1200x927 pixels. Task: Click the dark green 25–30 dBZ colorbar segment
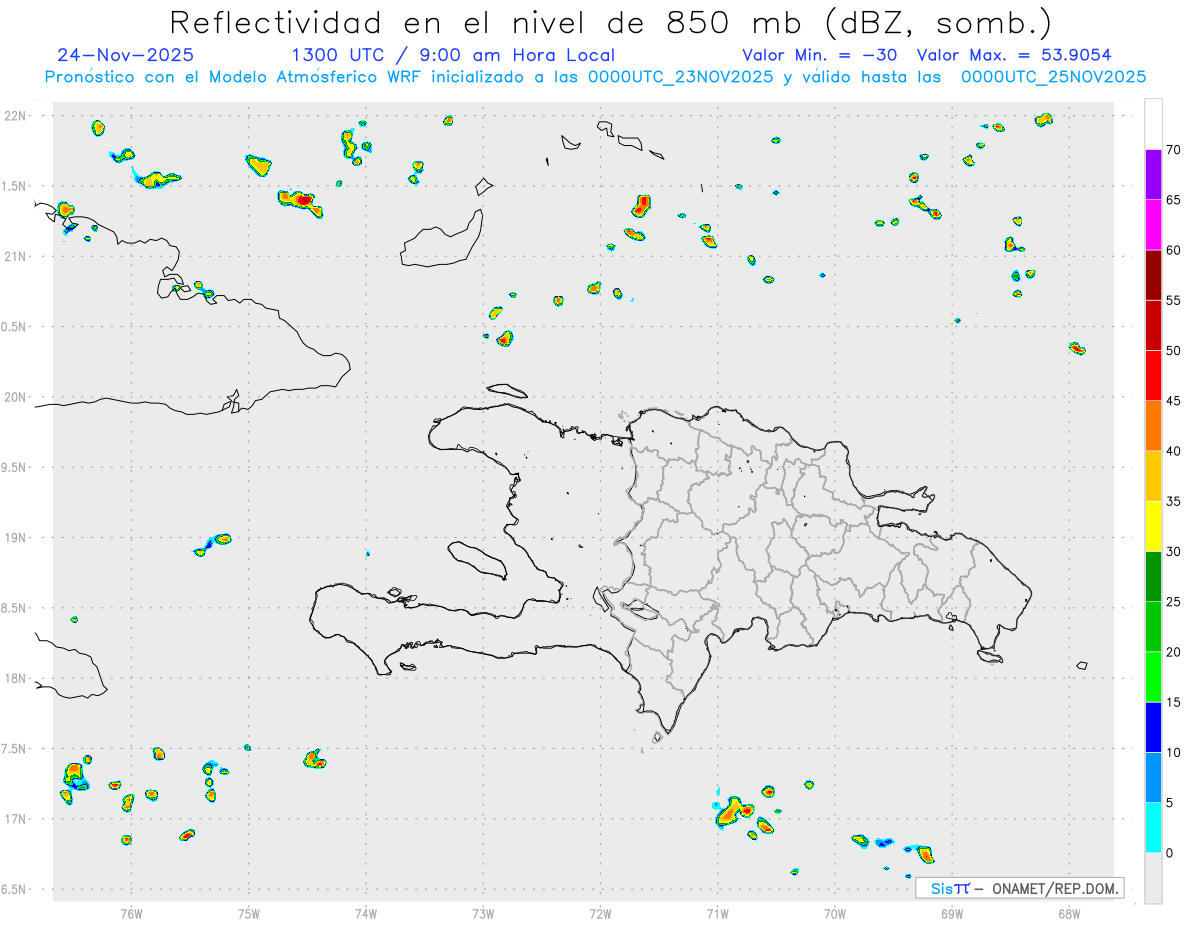click(1153, 577)
